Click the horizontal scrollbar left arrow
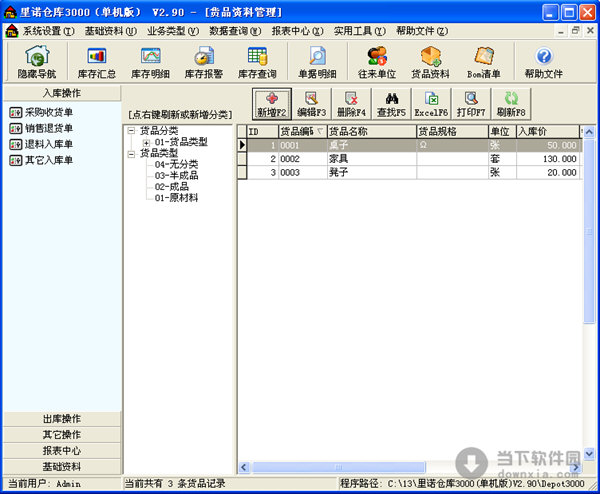The width and height of the screenshot is (600, 494). pos(244,467)
